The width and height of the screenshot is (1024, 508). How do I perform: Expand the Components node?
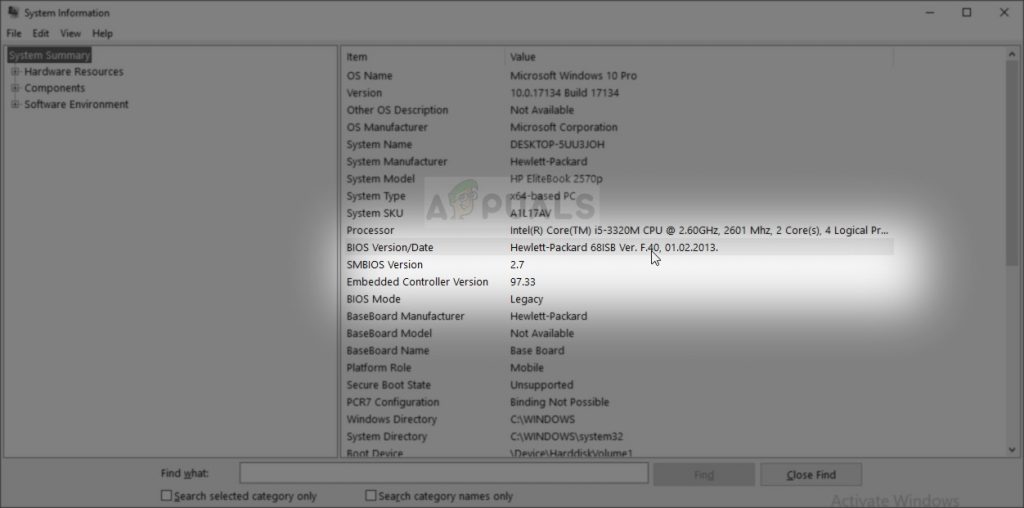tap(15, 88)
